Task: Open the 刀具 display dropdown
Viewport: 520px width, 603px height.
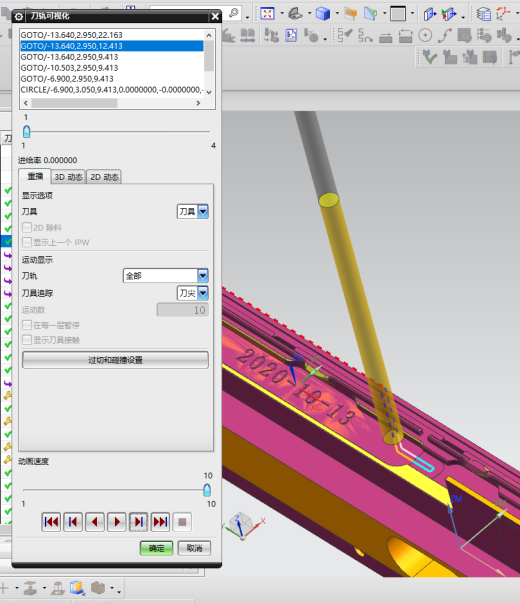Action: click(x=193, y=211)
